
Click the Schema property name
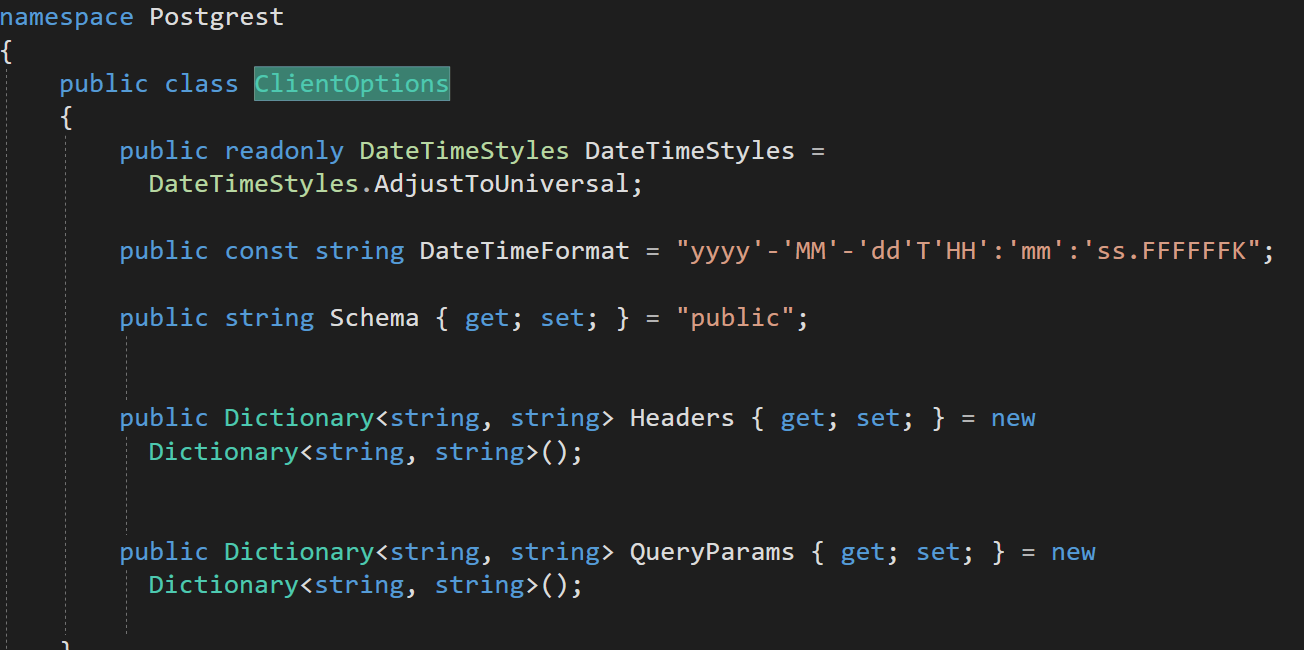(x=375, y=318)
